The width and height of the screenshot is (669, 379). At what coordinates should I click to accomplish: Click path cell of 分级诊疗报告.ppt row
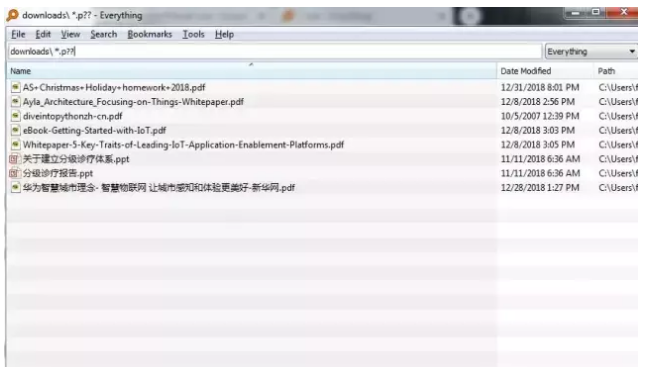[x=618, y=173]
